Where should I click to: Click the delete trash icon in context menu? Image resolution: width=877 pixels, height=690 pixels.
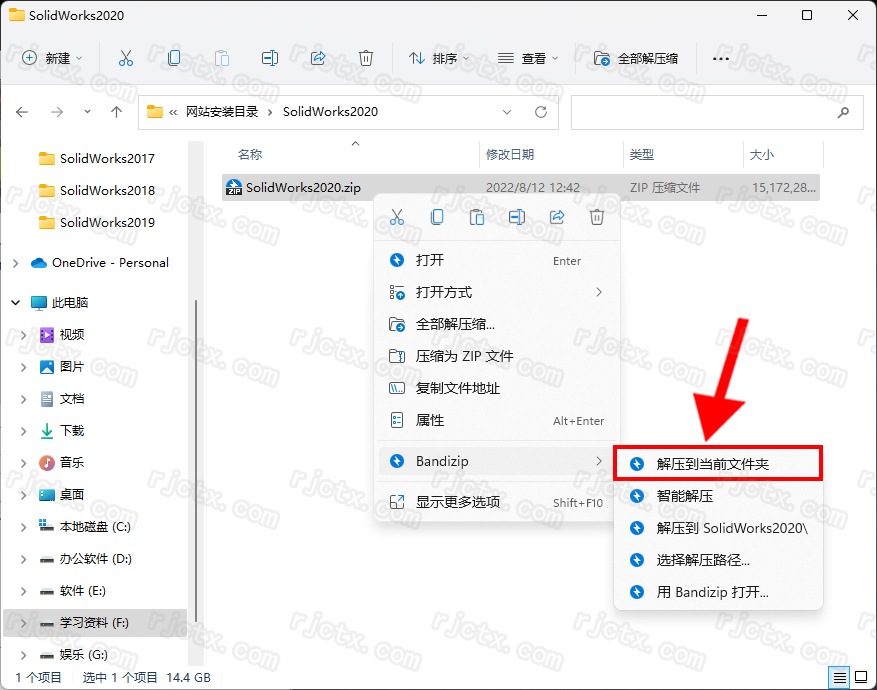[x=597, y=217]
